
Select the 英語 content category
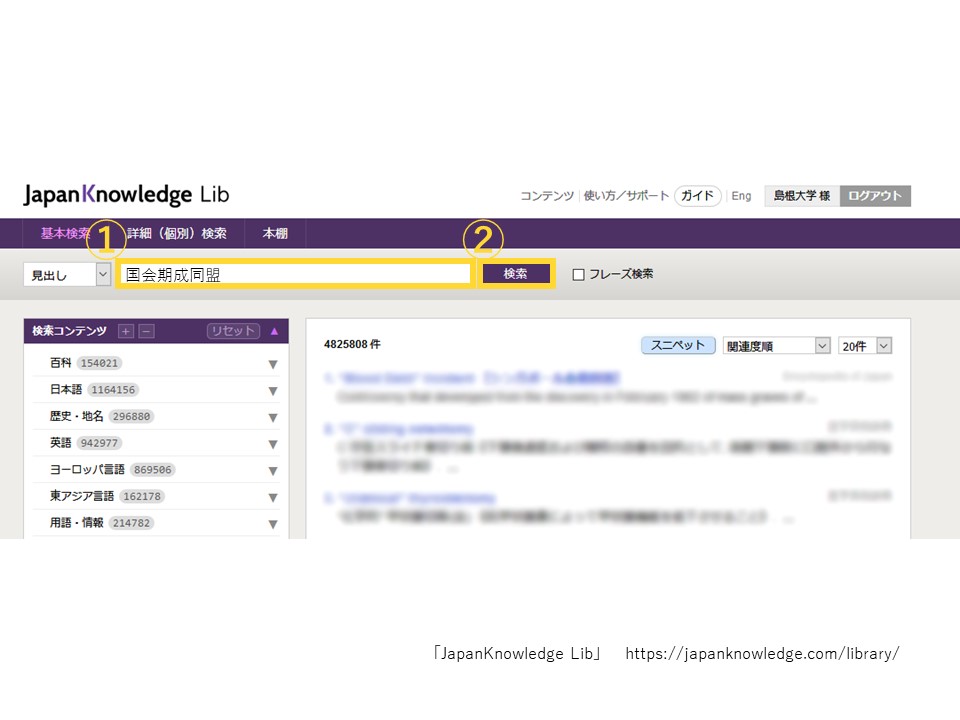click(x=61, y=443)
